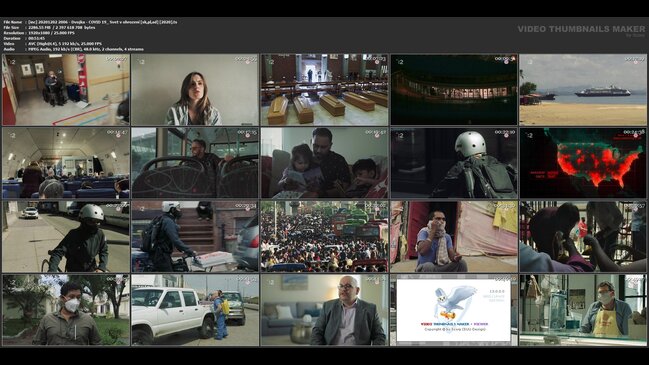Select the woman with long hair thumbnail
The height and width of the screenshot is (365, 649).
(195, 90)
